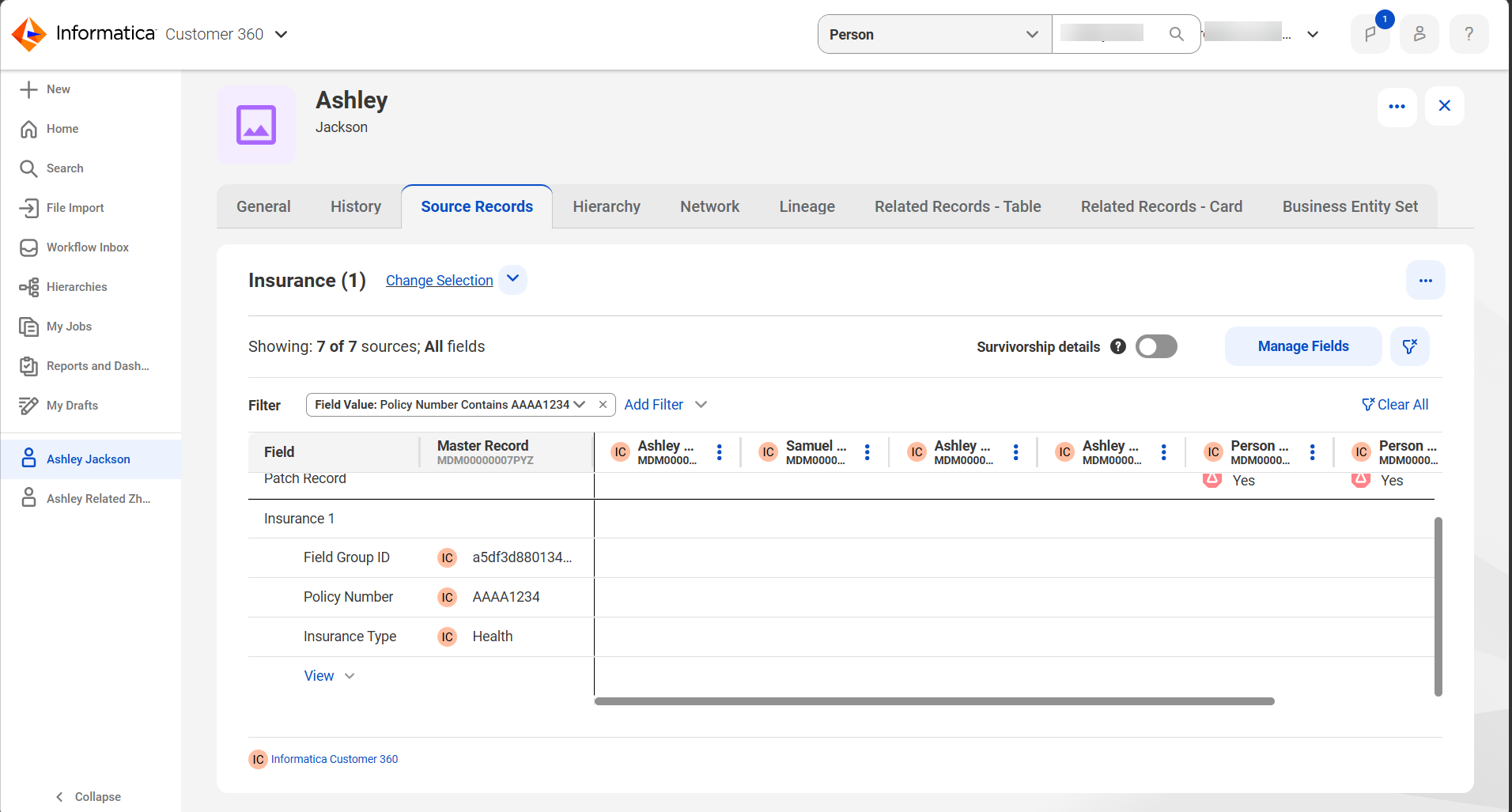Click the Samuel source record header
The width and height of the screenshot is (1512, 812).
click(x=815, y=452)
